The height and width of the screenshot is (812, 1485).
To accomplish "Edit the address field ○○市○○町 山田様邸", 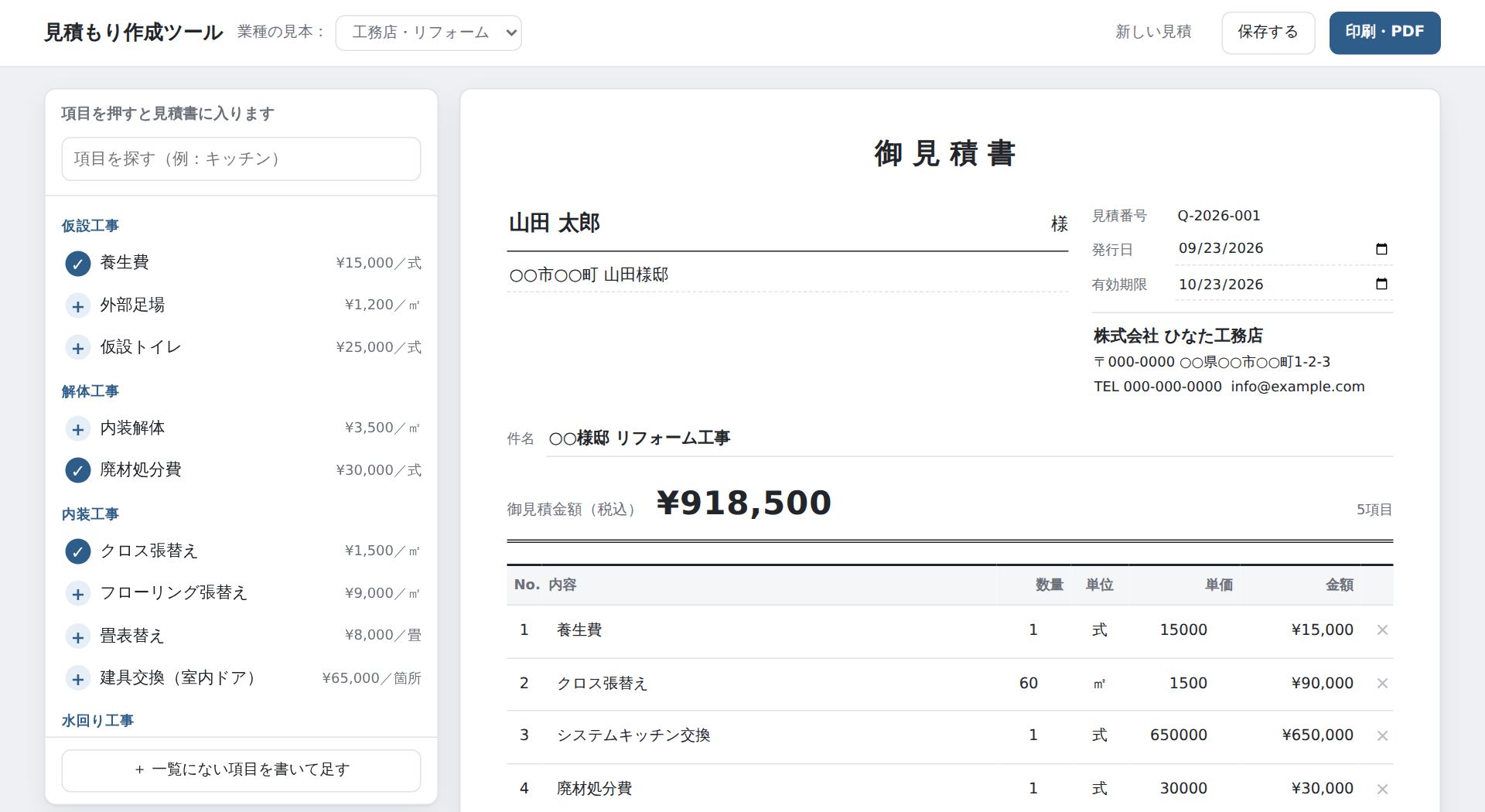I will [x=787, y=275].
